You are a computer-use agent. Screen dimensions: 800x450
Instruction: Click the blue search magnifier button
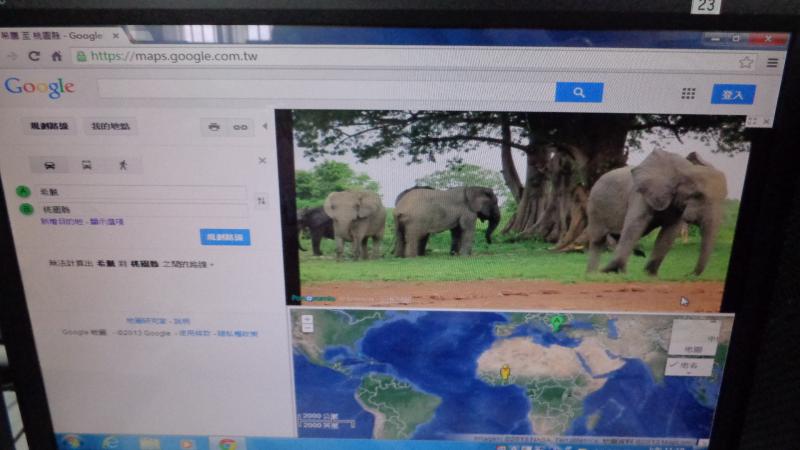[x=579, y=92]
